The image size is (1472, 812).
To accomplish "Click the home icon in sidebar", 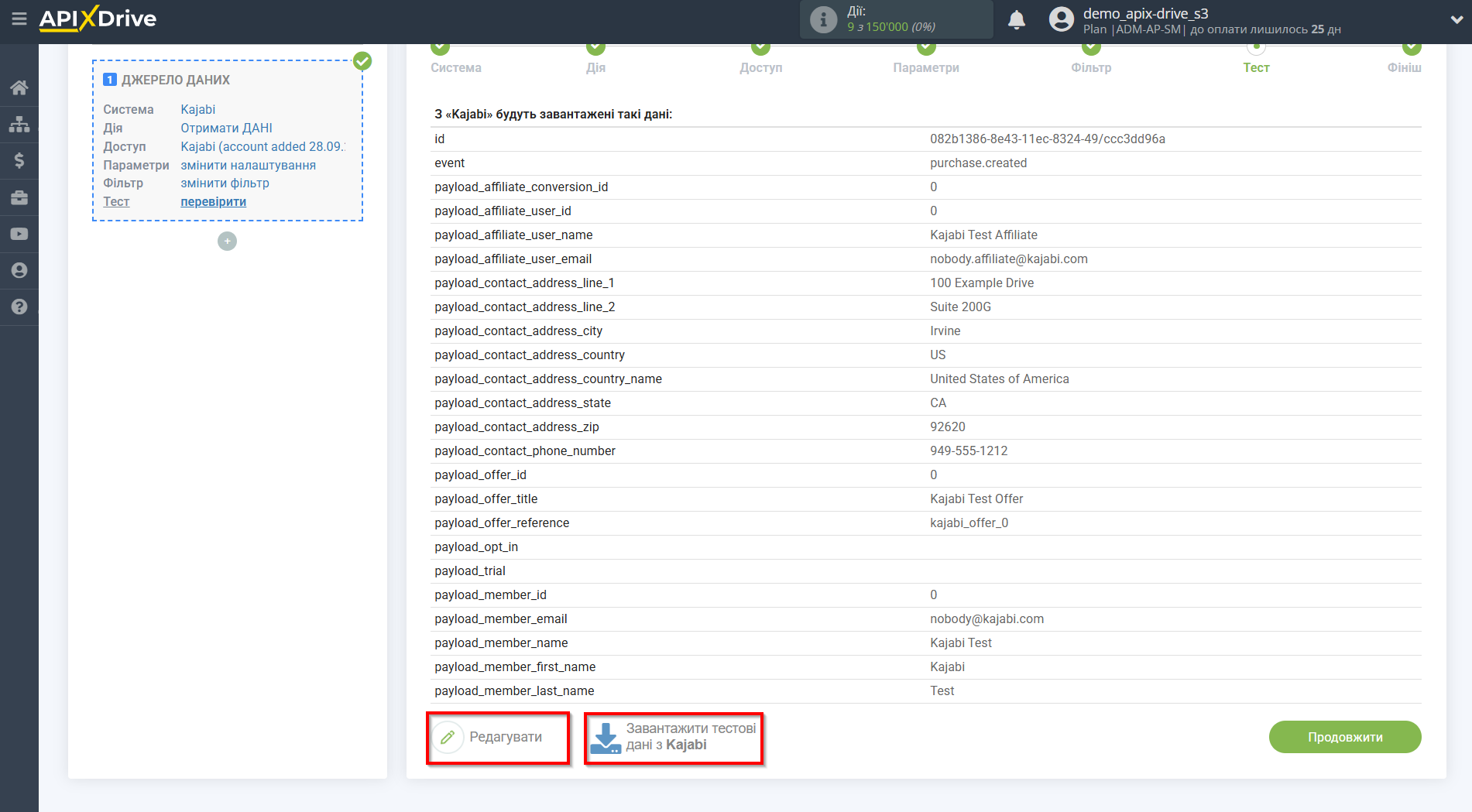I will click(19, 87).
